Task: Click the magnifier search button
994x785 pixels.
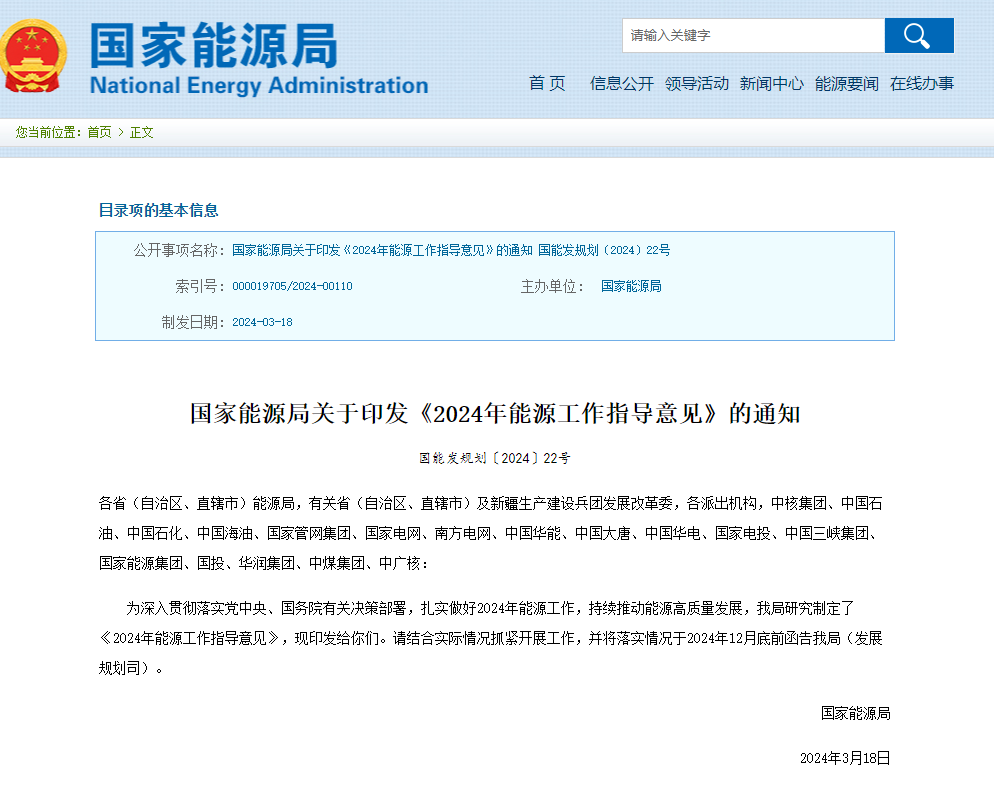Action: [x=918, y=36]
